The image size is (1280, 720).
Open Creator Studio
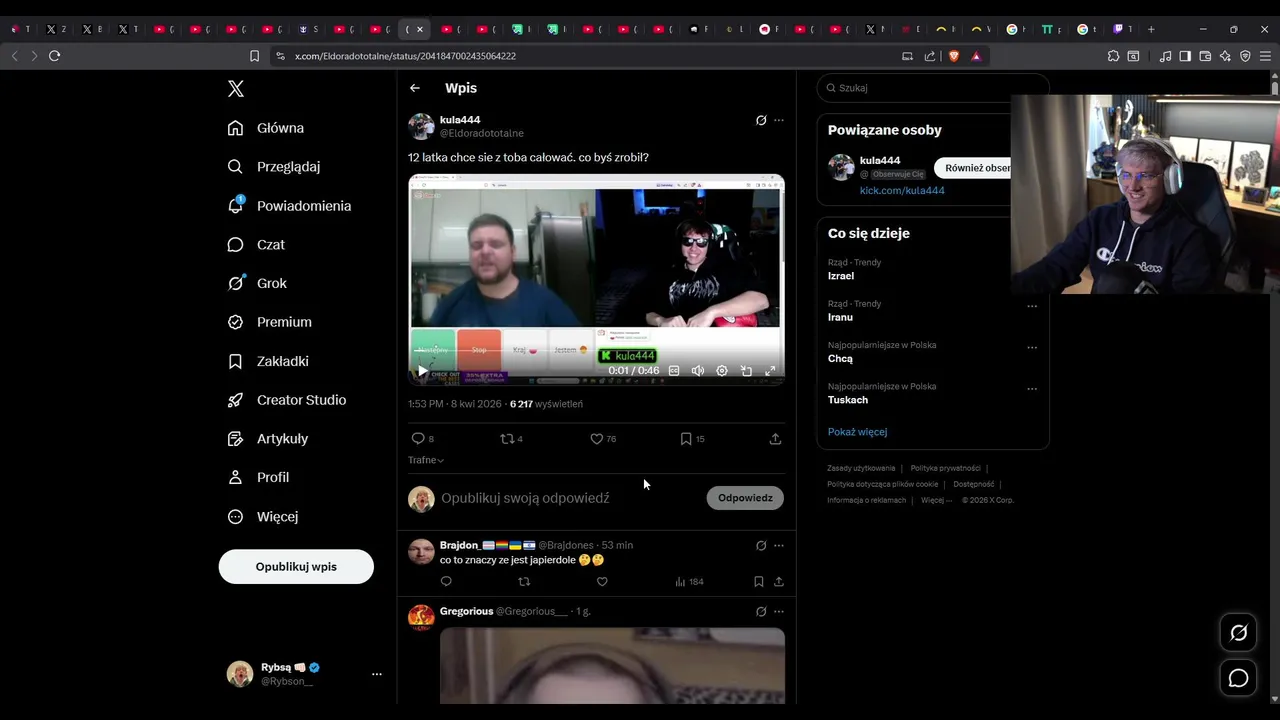[x=287, y=400]
